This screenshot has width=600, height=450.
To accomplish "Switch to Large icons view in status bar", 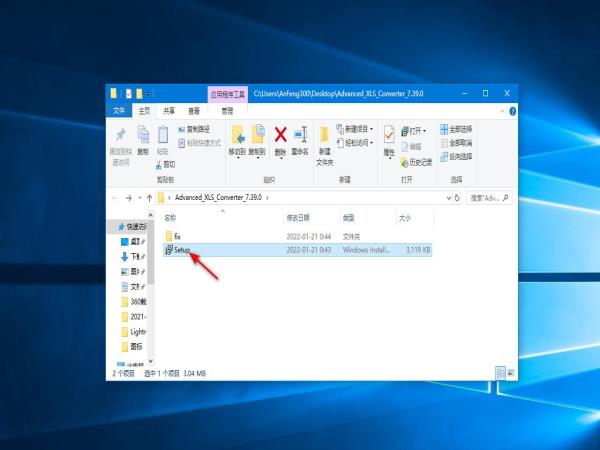I will coord(511,373).
